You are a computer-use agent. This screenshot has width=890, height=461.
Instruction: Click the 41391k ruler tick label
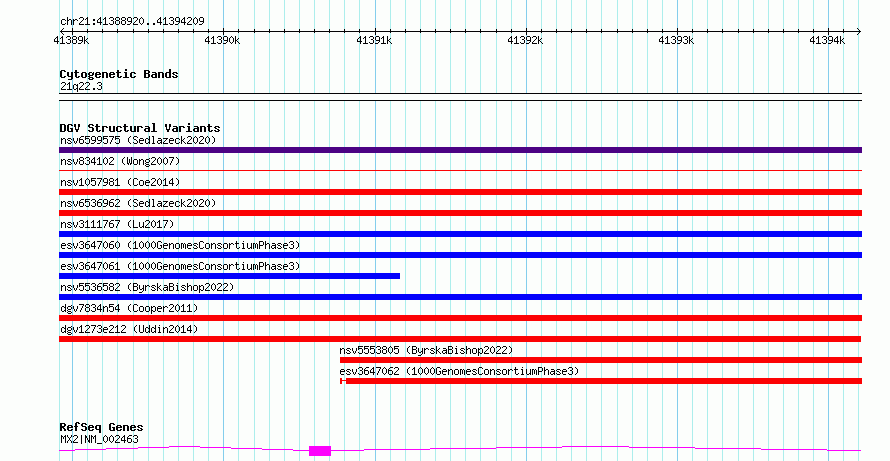[x=374, y=40]
